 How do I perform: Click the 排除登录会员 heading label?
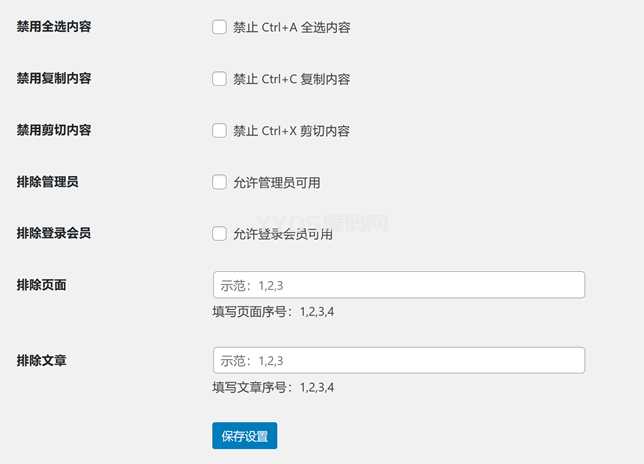click(54, 233)
